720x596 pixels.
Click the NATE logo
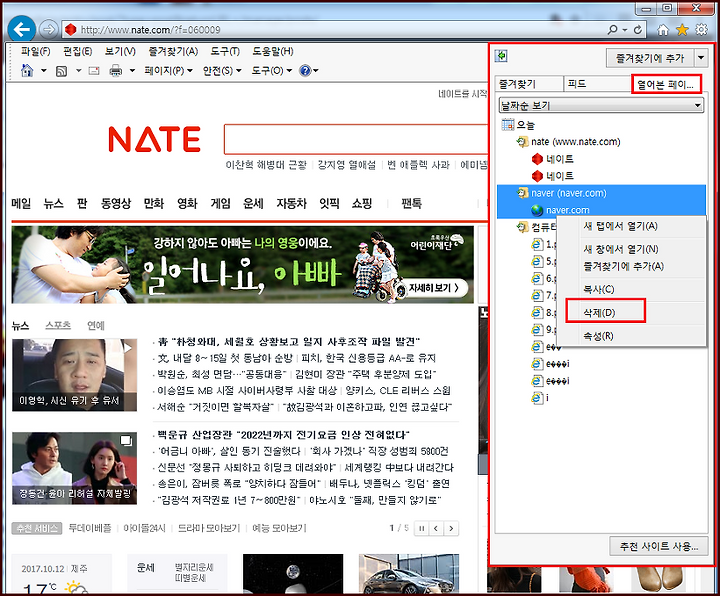click(x=154, y=139)
